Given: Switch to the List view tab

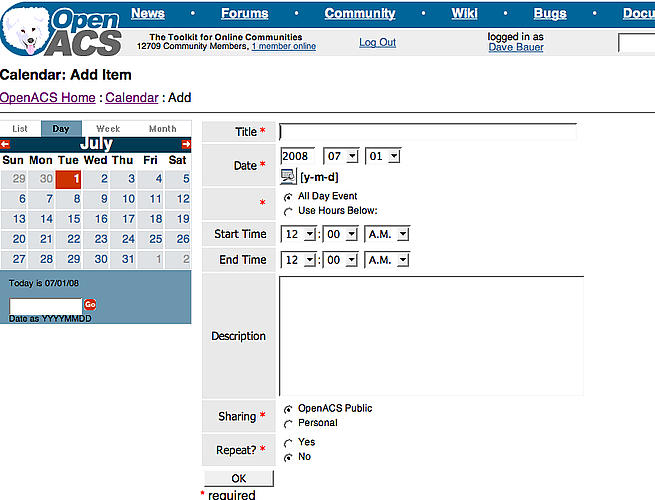Looking at the screenshot, I should 20,129.
